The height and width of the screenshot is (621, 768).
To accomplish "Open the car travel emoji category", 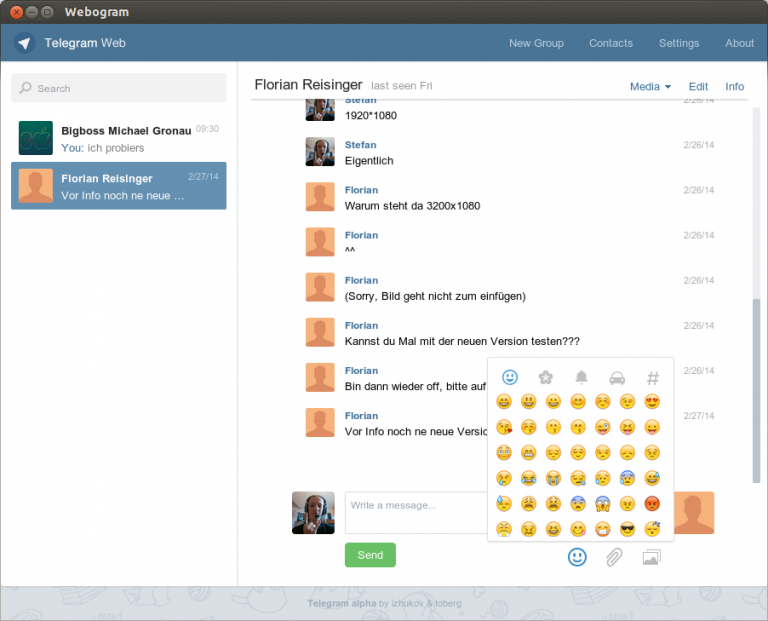I will (617, 378).
